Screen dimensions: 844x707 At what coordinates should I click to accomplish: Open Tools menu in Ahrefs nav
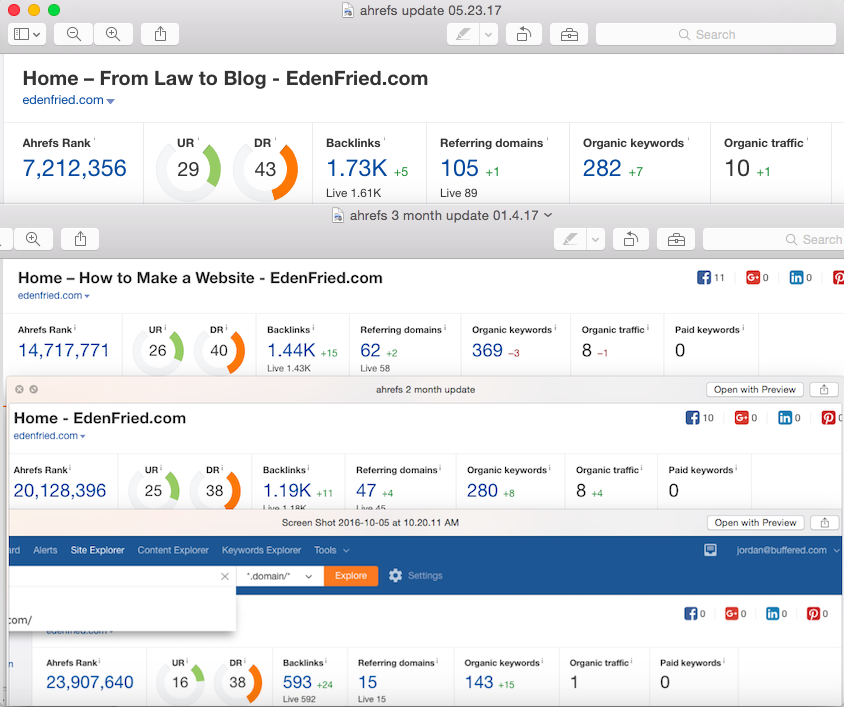click(331, 550)
